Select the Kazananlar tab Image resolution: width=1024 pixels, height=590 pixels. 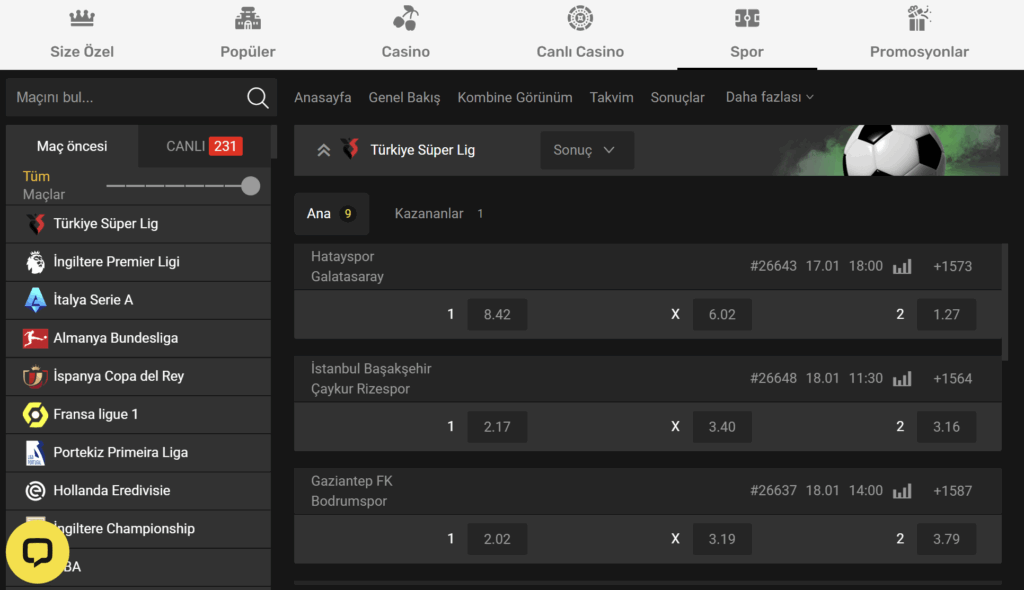tap(439, 214)
